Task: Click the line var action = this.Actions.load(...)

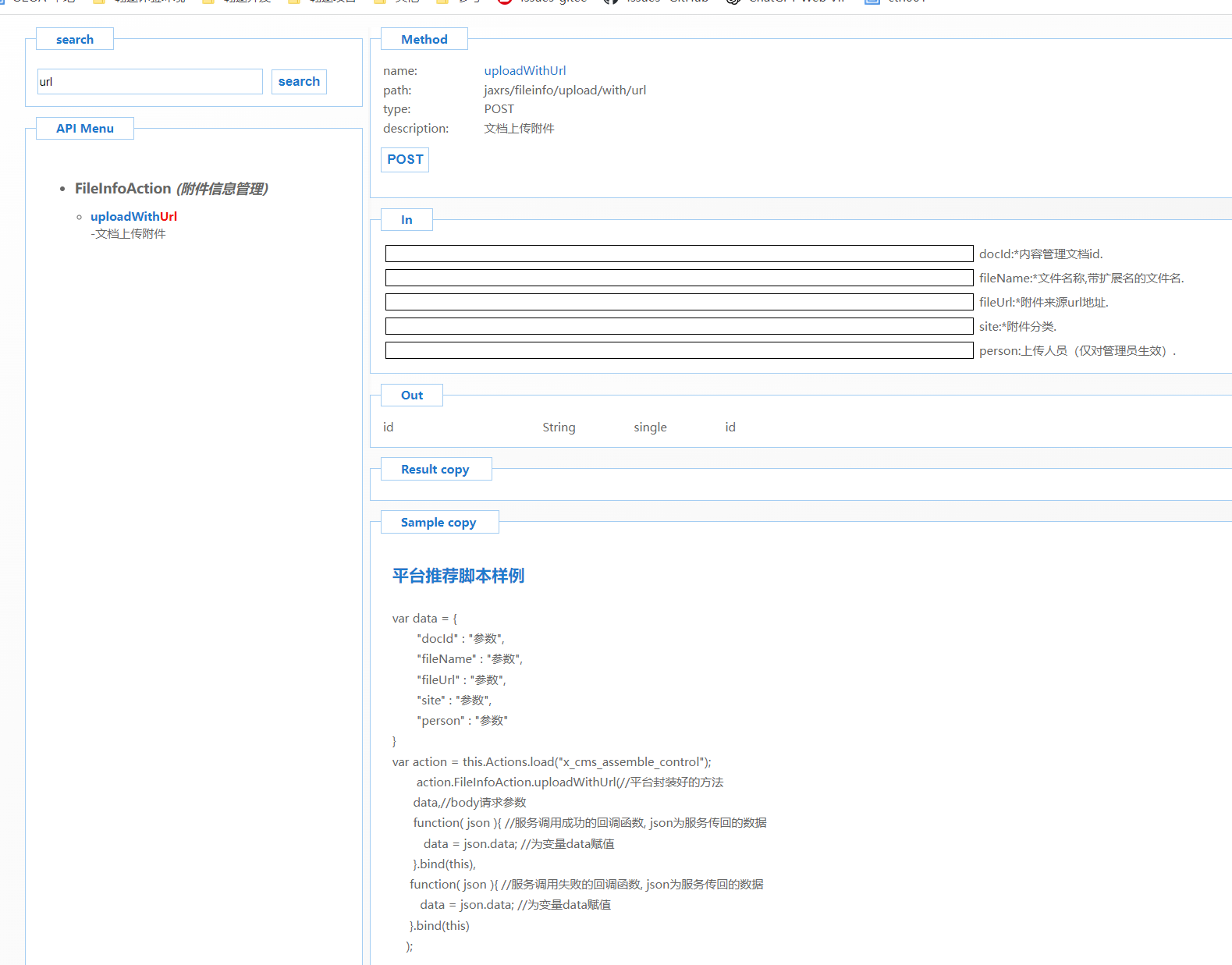Action: pyautogui.click(x=552, y=762)
